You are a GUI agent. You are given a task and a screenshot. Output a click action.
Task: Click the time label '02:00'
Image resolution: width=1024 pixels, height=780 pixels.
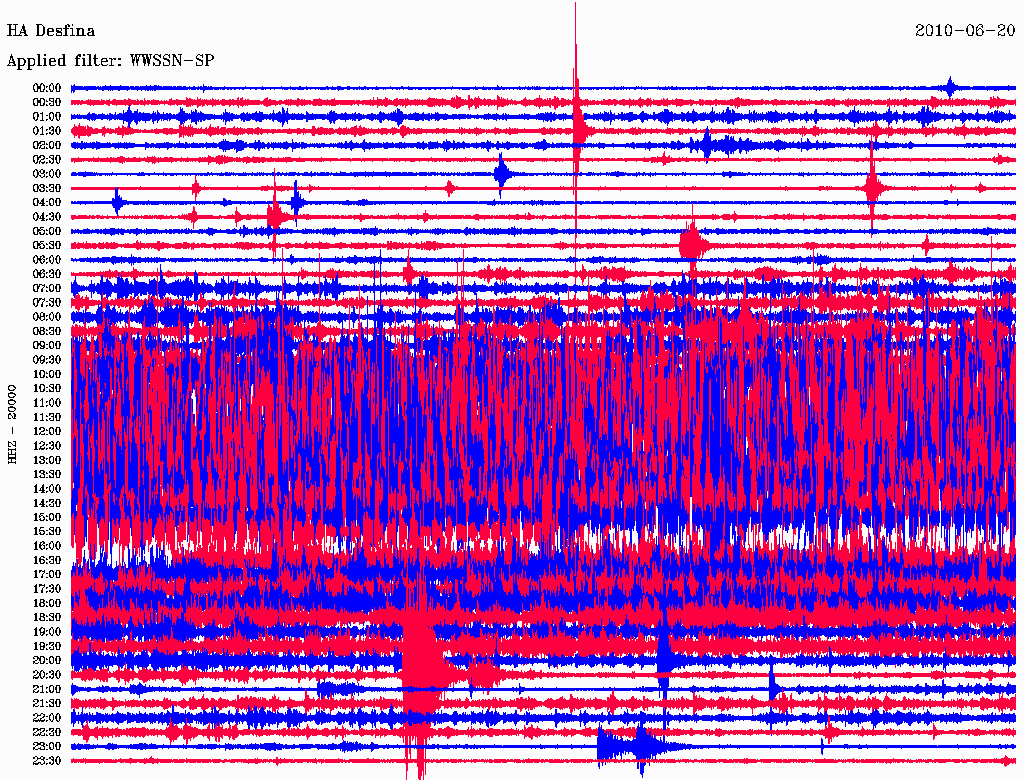(47, 145)
